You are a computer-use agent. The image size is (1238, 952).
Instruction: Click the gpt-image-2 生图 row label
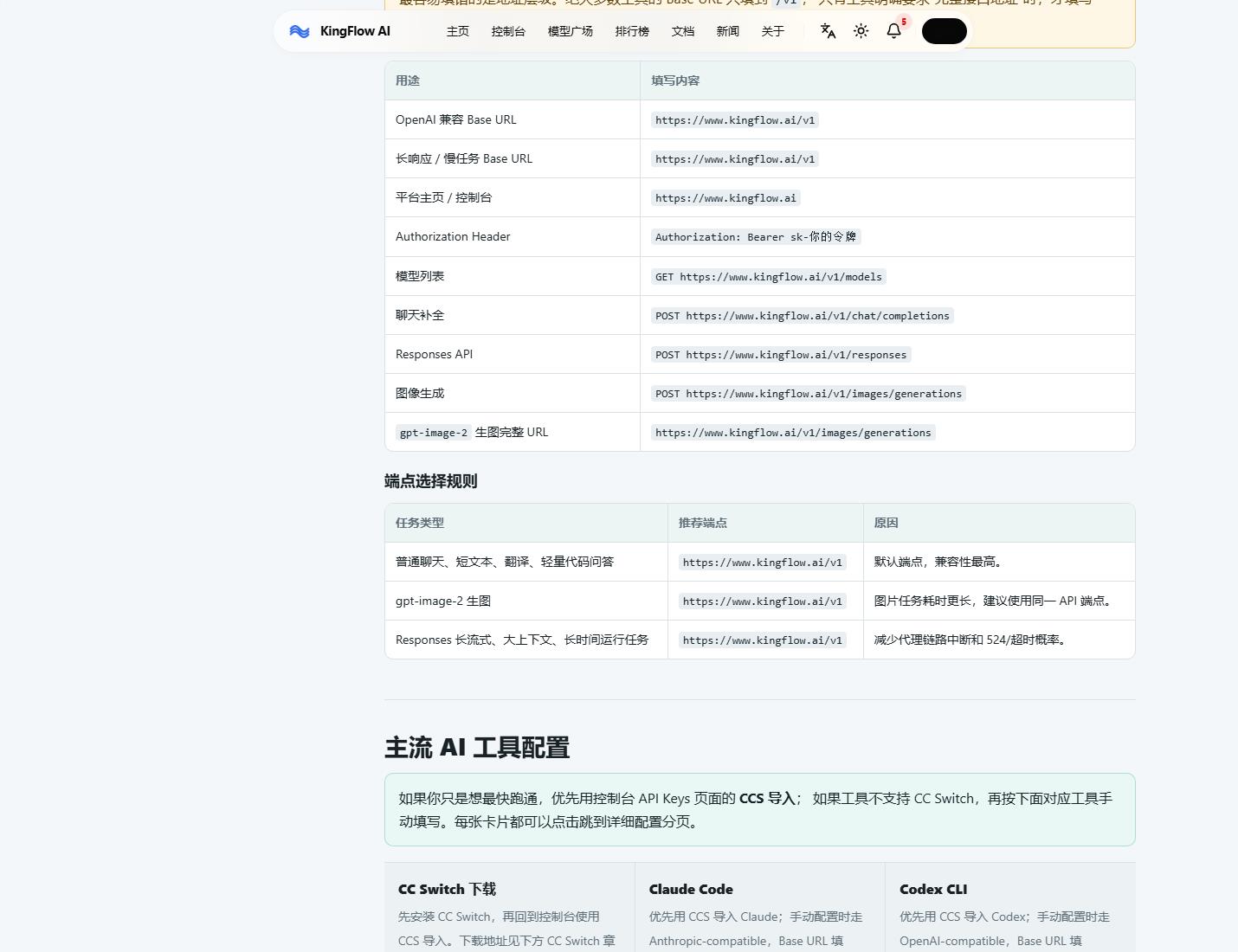click(443, 601)
